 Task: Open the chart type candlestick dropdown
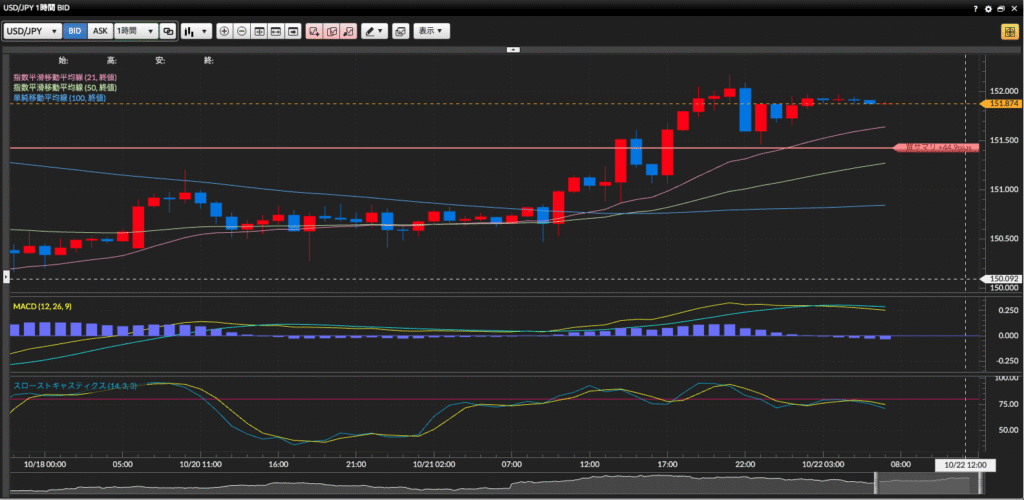195,31
